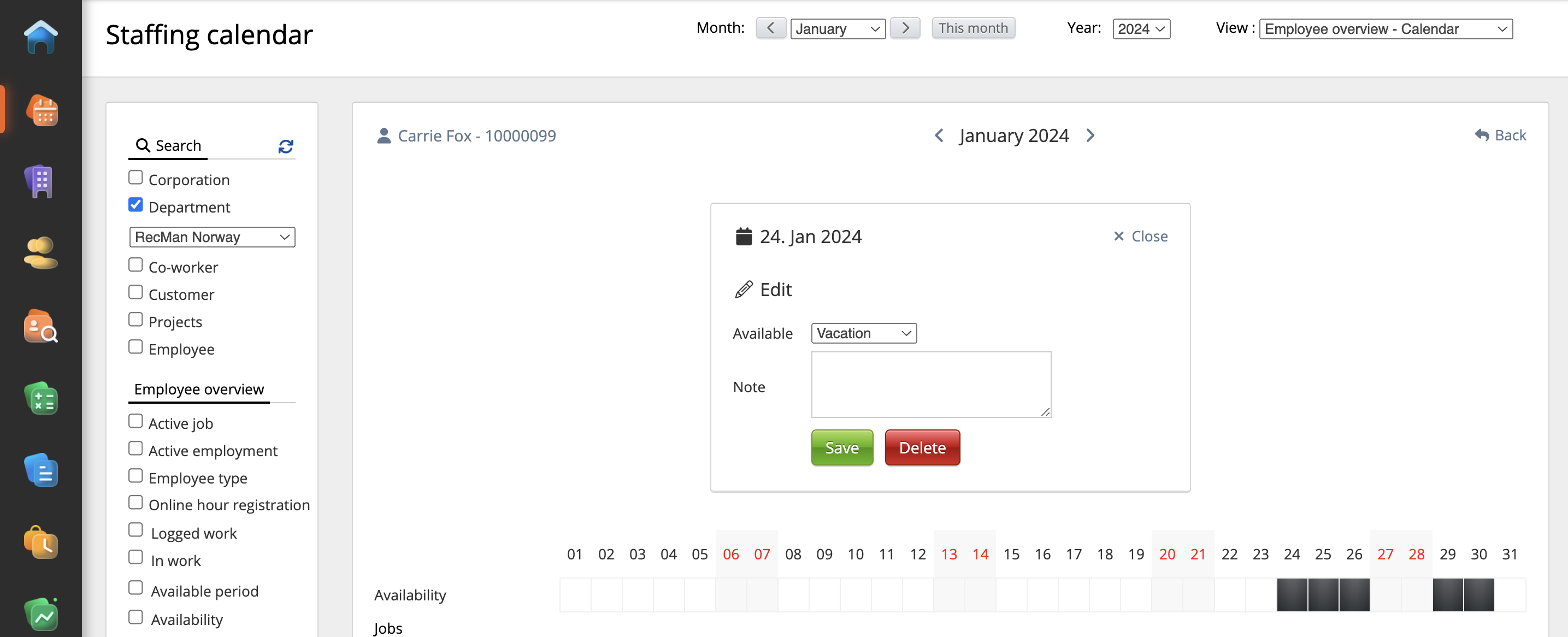
Task: Go to next month arrow beside January 2024
Action: point(1090,135)
